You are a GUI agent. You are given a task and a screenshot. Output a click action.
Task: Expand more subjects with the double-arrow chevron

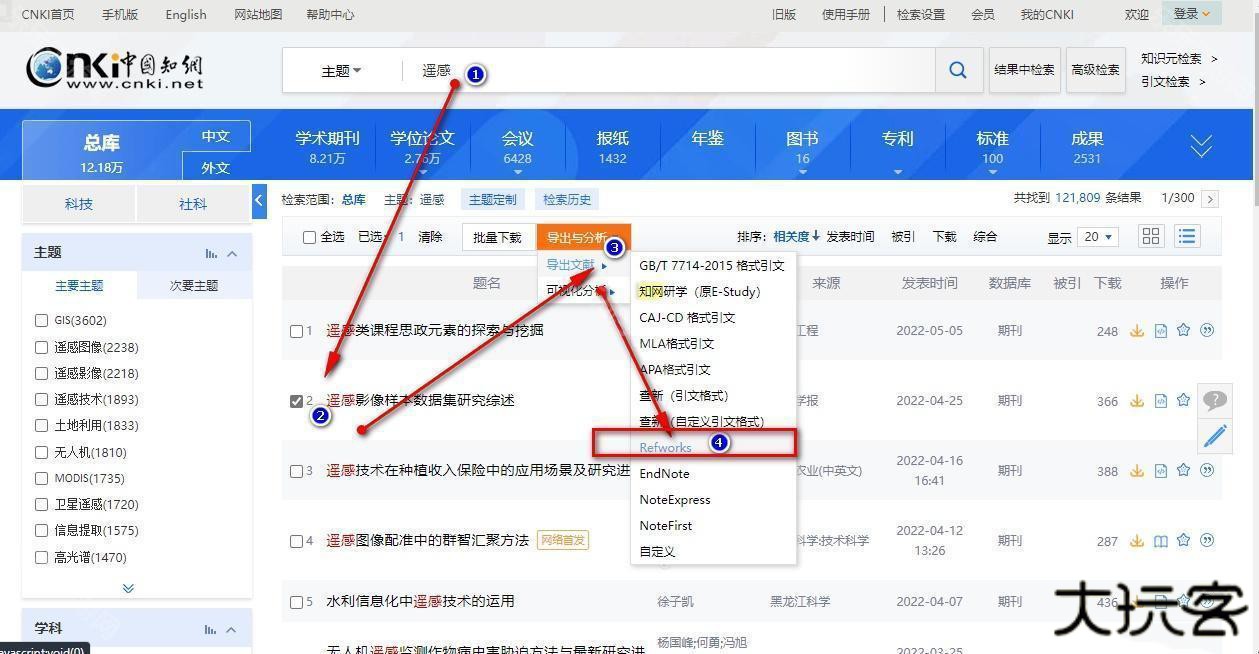tap(128, 588)
